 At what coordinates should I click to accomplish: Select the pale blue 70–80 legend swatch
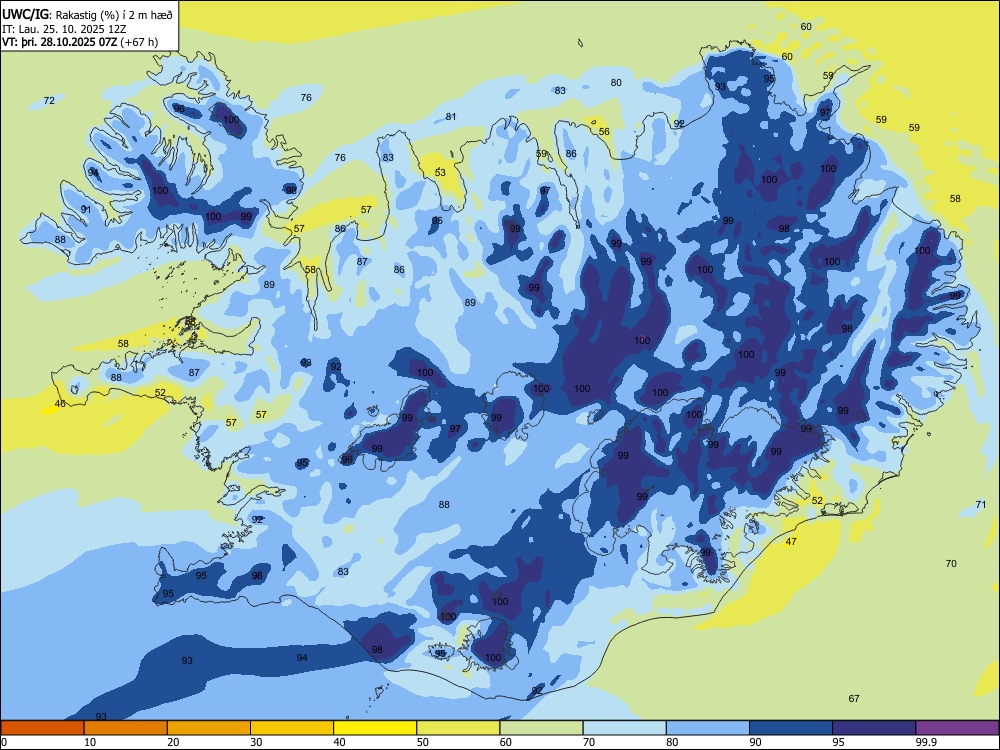624,728
